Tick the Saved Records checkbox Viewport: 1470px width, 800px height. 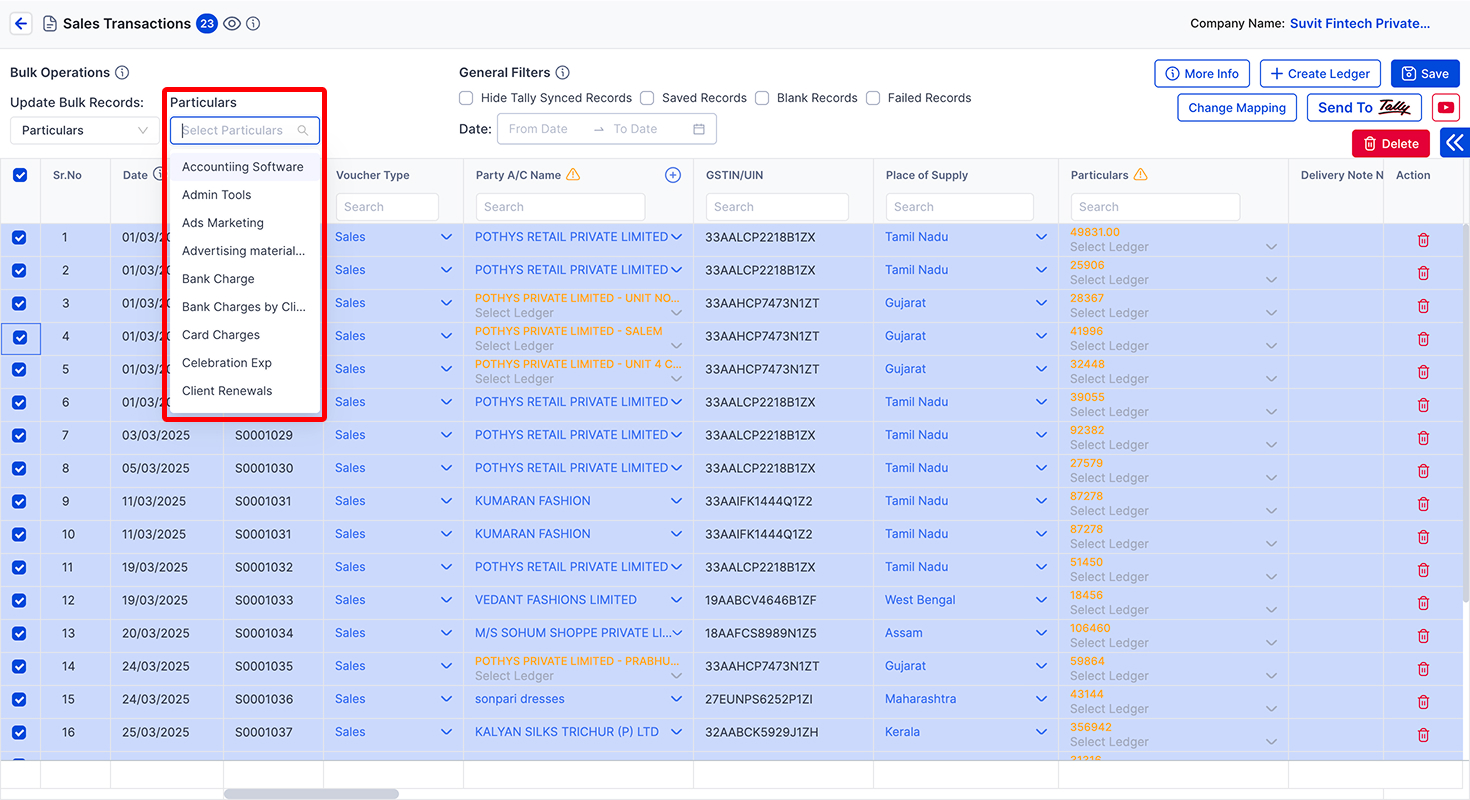(x=647, y=98)
